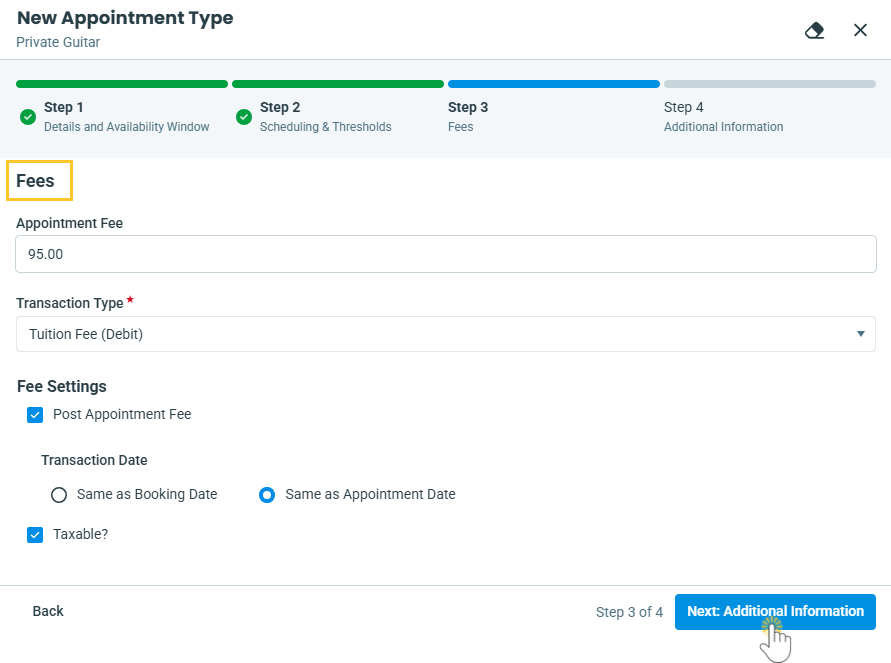Viewport: 891px width, 663px height.
Task: Close the New Appointment Type dialog
Action: coord(860,30)
